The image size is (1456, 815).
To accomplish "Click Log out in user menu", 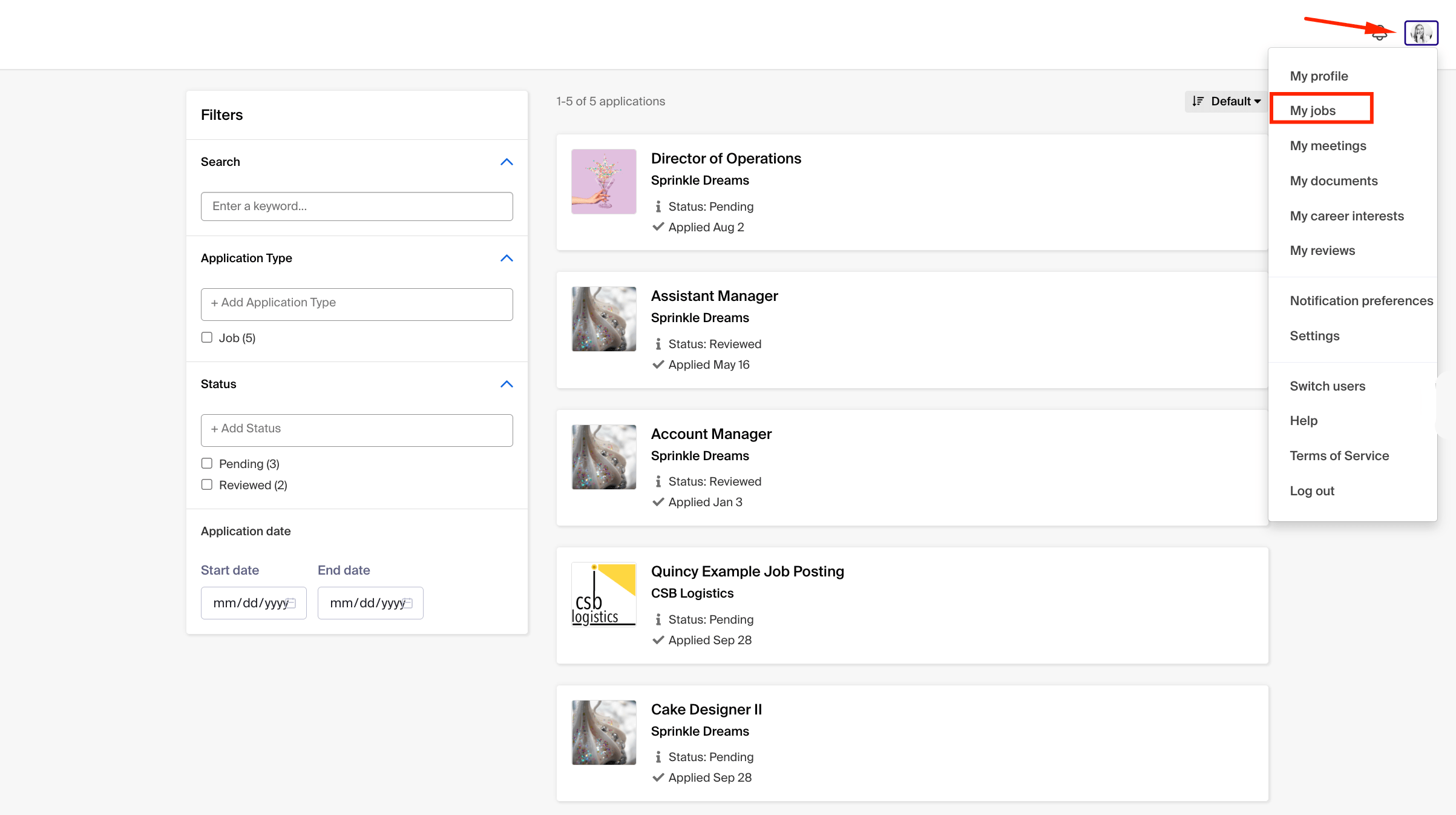I will [1311, 490].
